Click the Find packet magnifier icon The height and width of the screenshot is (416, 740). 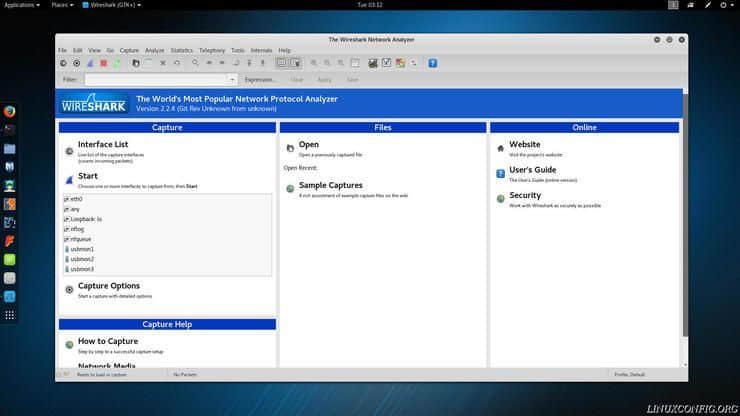tap(194, 63)
